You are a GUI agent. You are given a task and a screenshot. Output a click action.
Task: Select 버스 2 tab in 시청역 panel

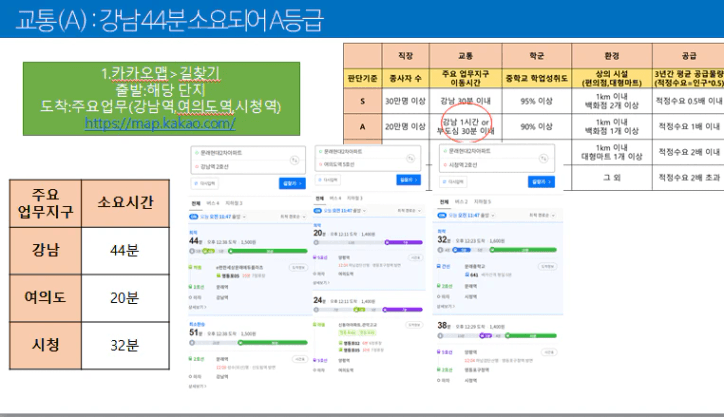tap(461, 202)
